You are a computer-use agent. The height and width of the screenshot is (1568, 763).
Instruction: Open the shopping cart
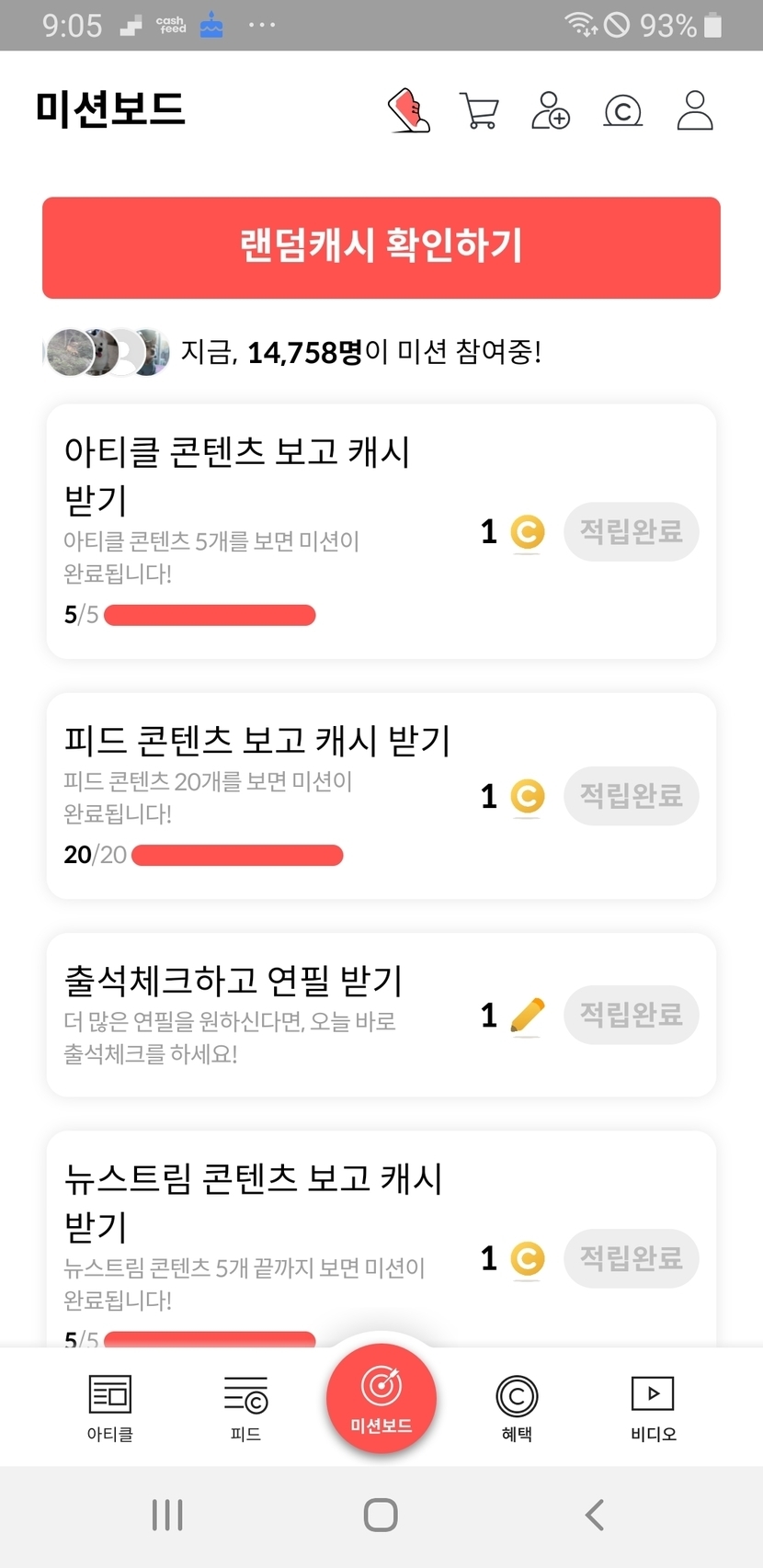[479, 111]
